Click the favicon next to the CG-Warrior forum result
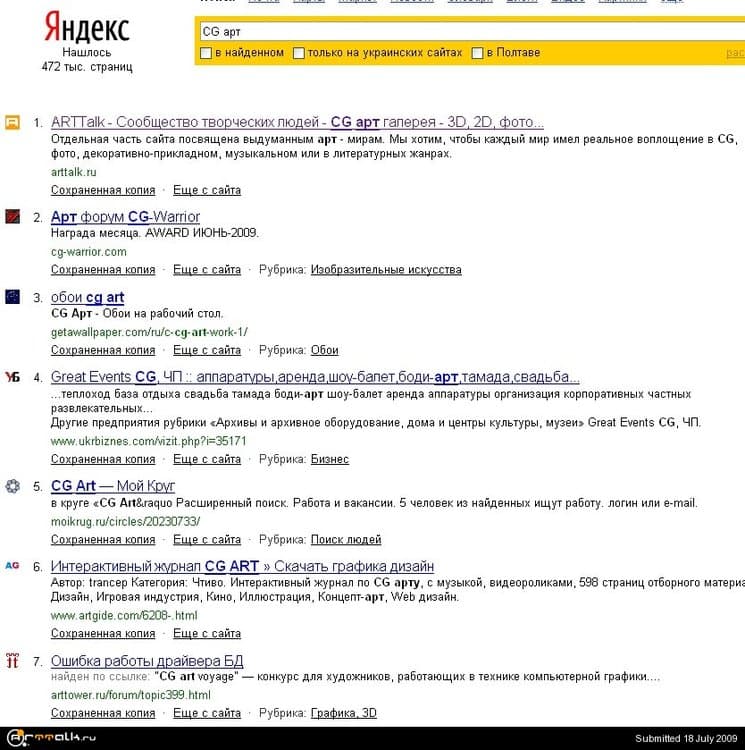Image resolution: width=745 pixels, height=750 pixels. coord(12,216)
